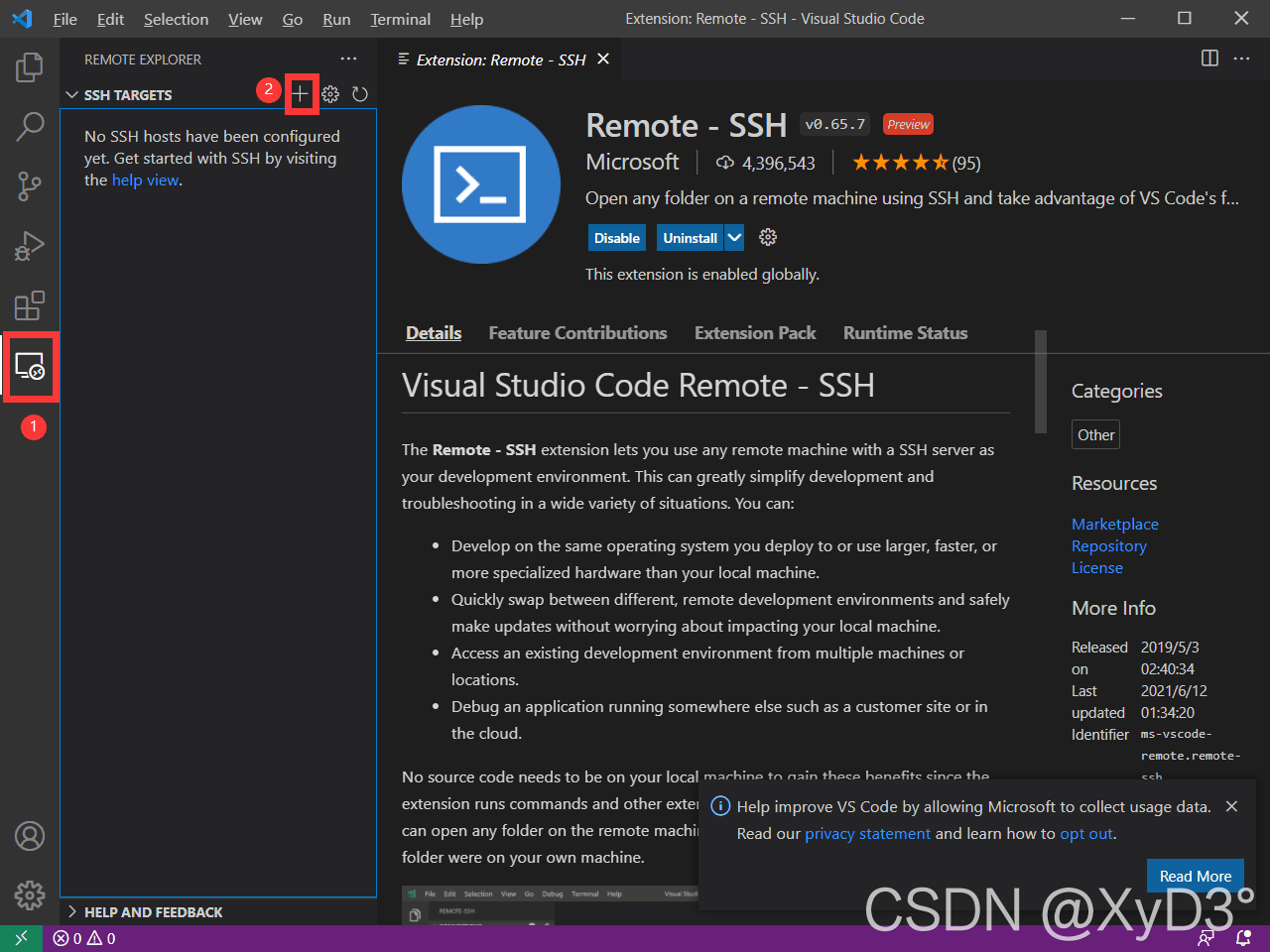Switch to the Extension Pack tab

[755, 333]
